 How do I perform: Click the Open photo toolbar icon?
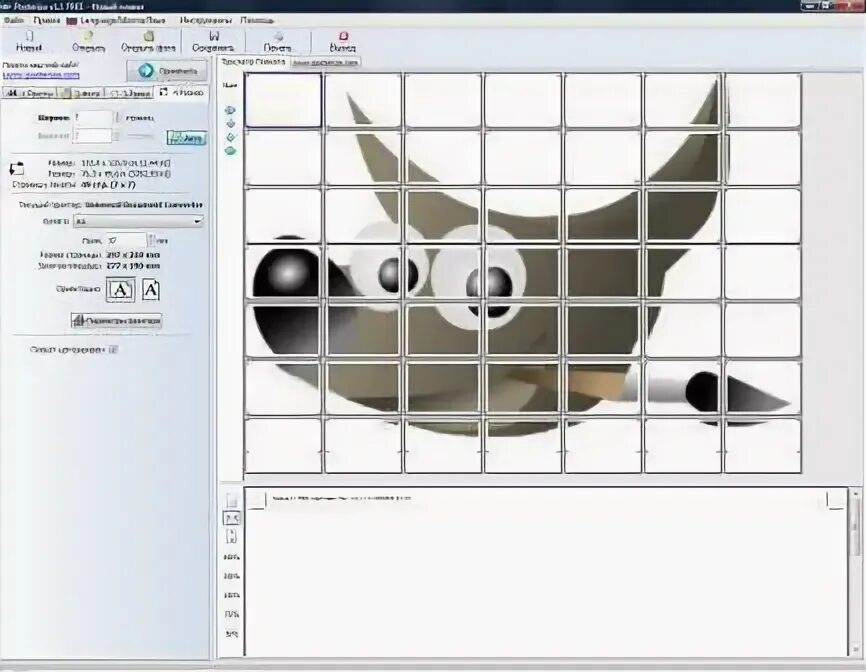(x=148, y=36)
